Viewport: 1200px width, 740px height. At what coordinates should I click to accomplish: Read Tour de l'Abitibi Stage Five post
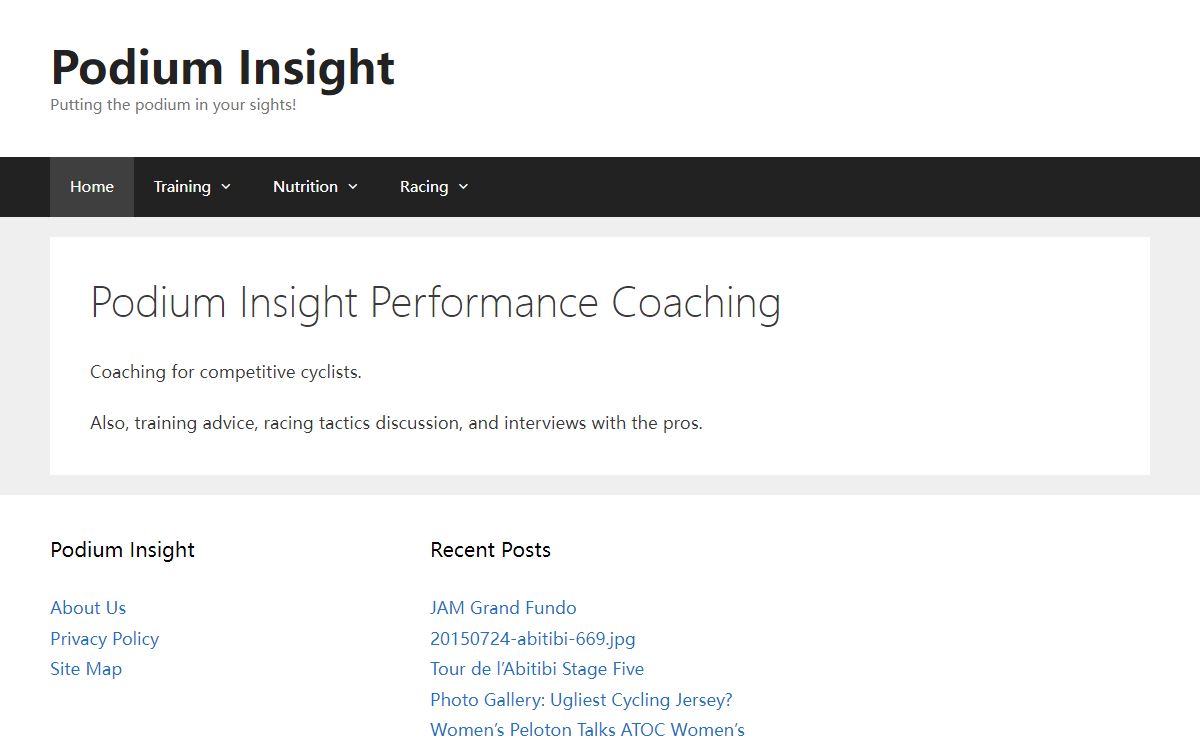pos(537,669)
